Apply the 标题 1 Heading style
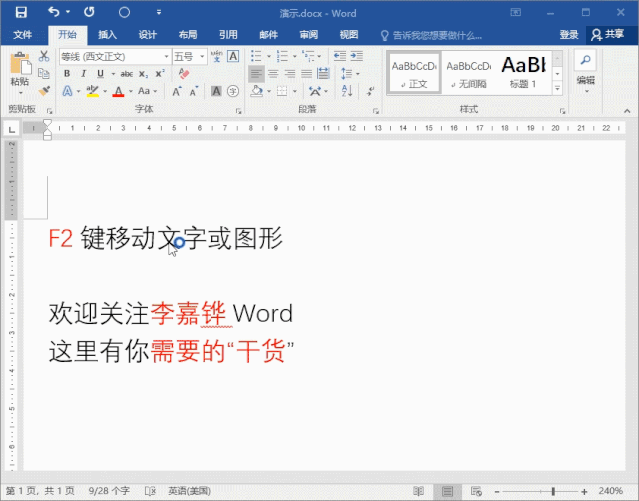Image resolution: width=639 pixels, height=501 pixels. tap(523, 73)
